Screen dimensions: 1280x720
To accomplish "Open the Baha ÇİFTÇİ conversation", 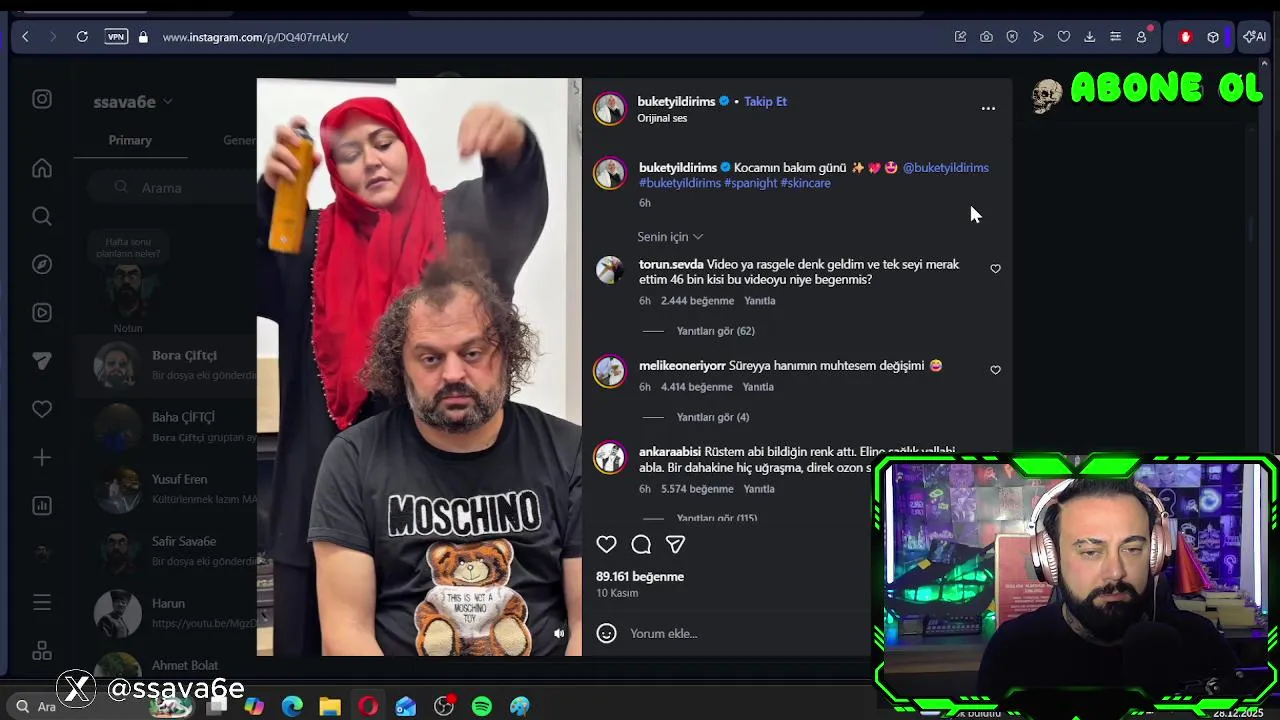I will 165,427.
